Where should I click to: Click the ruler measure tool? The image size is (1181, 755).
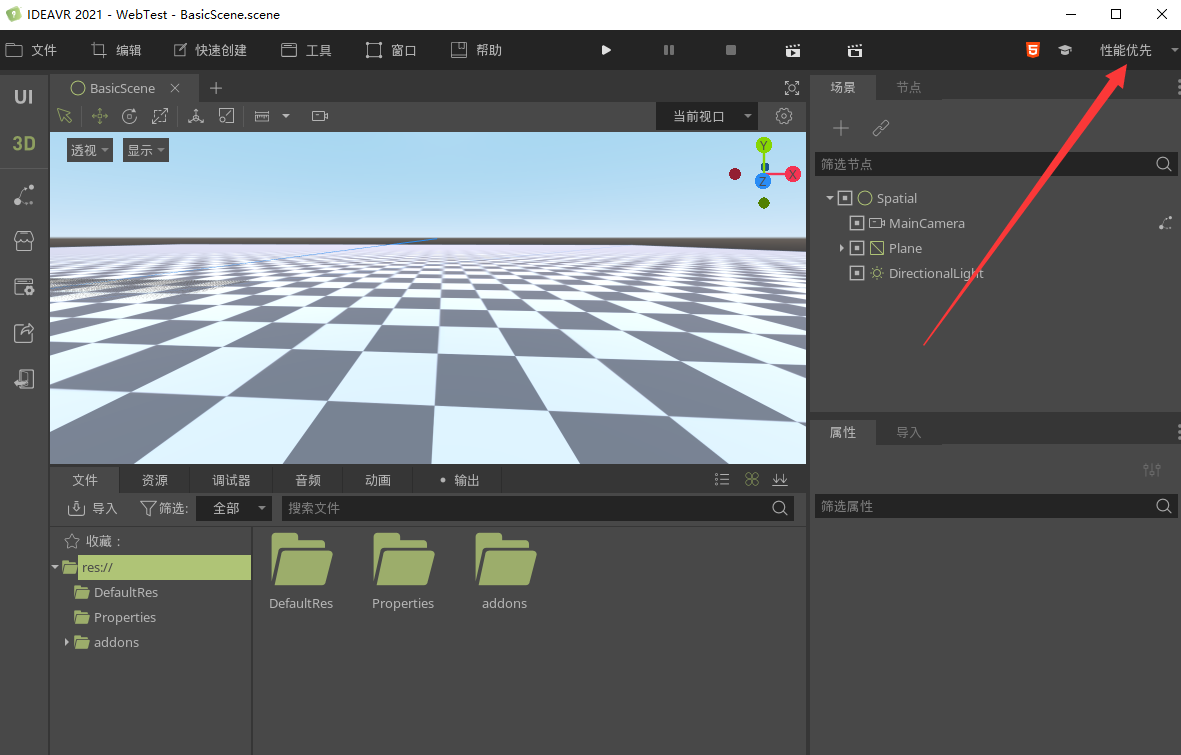click(x=262, y=116)
